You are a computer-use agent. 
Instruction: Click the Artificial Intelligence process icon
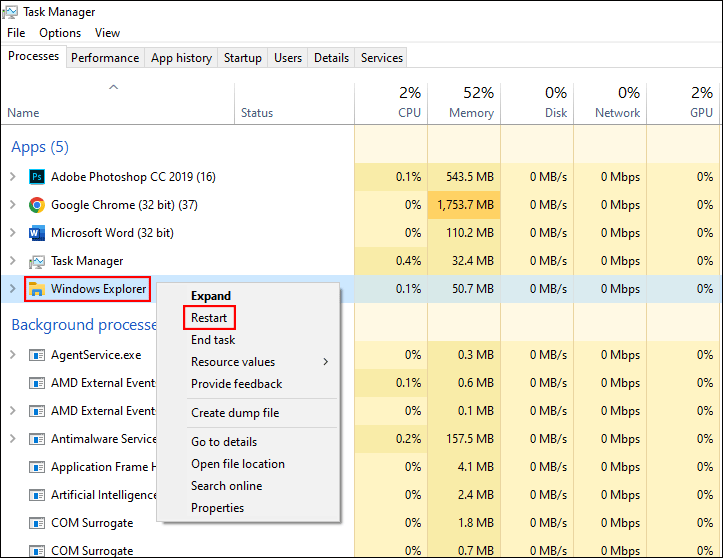pyautogui.click(x=37, y=495)
